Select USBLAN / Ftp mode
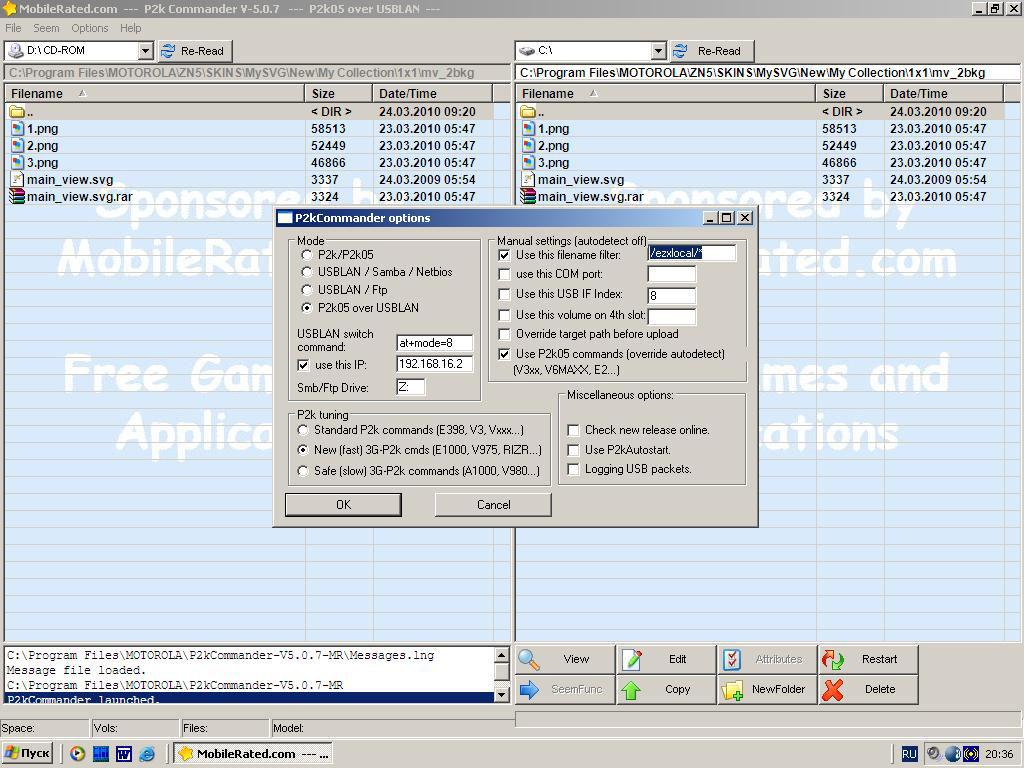Screen dimensions: 1024x768 [x=306, y=289]
